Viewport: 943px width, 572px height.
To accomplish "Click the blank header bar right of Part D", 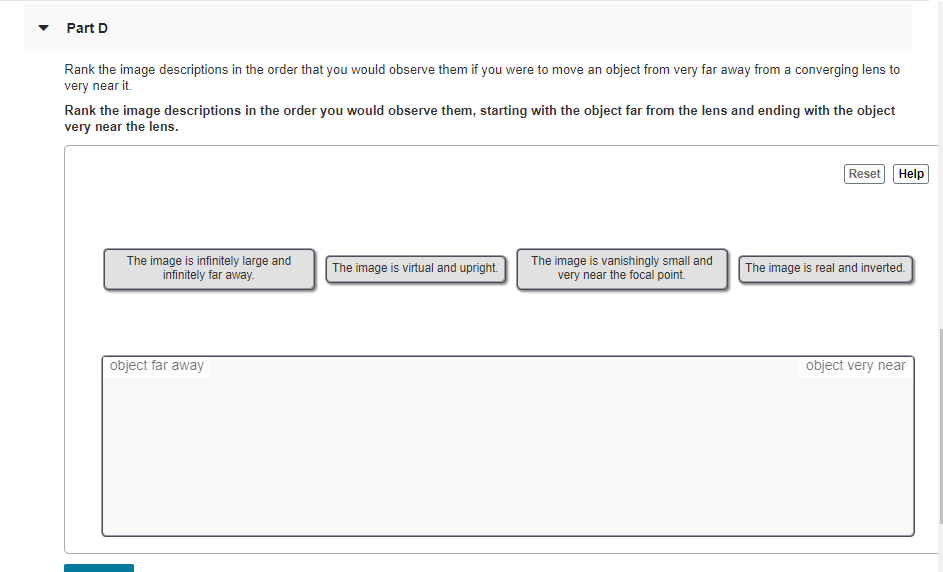I will (500, 28).
